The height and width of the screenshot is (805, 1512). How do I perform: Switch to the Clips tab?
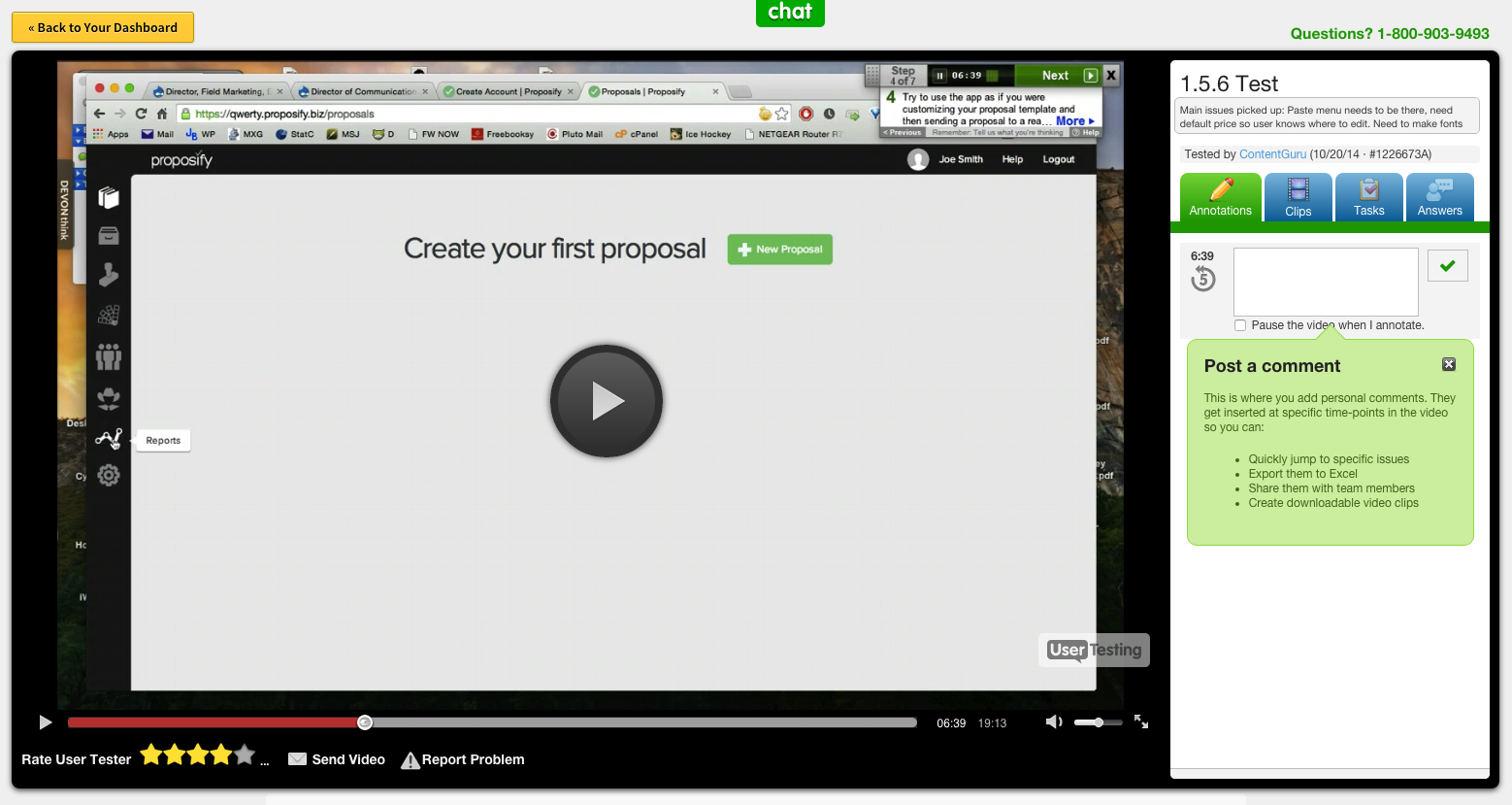[1298, 197]
